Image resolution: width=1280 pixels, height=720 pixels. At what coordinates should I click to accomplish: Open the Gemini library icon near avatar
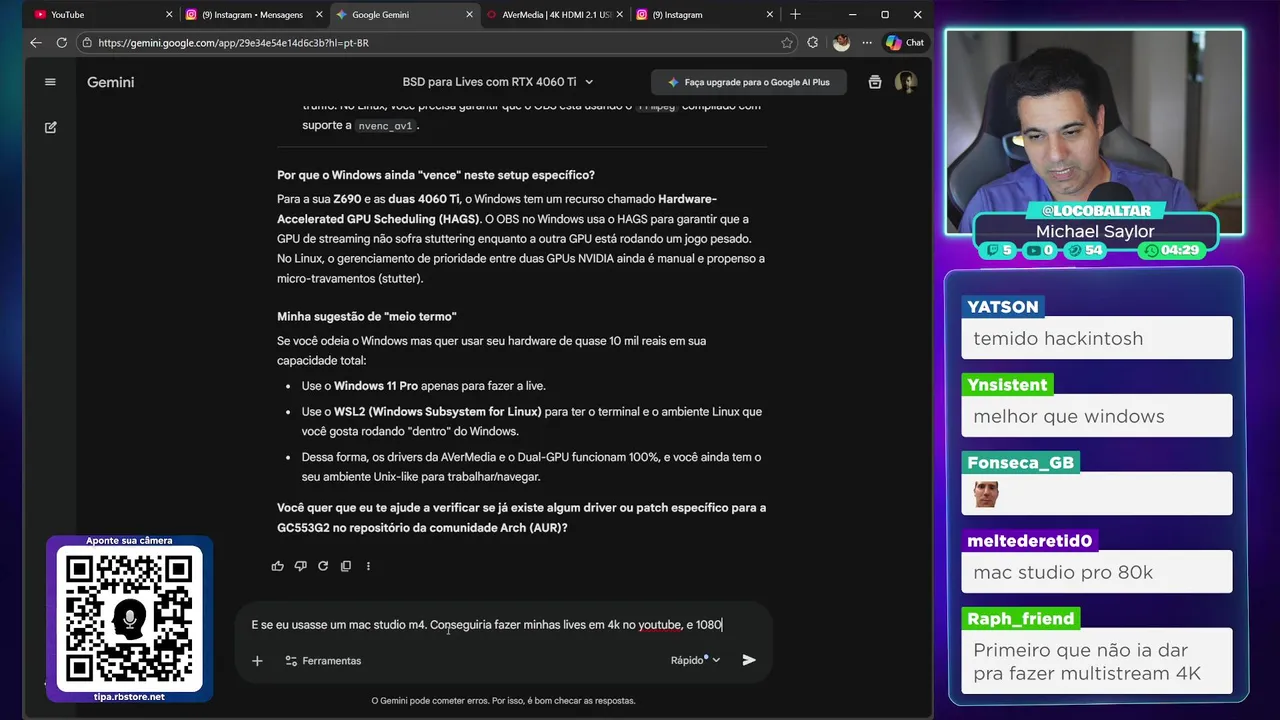click(875, 82)
